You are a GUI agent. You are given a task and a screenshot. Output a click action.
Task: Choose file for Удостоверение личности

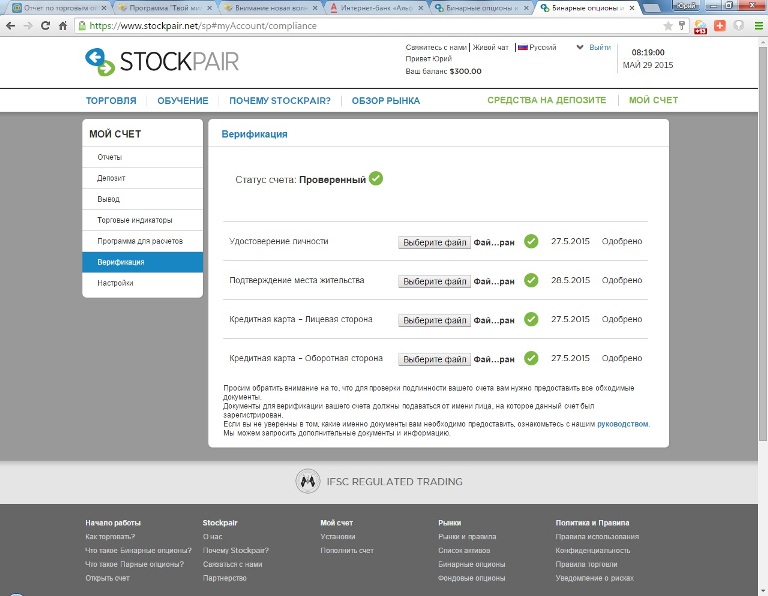[x=434, y=242]
